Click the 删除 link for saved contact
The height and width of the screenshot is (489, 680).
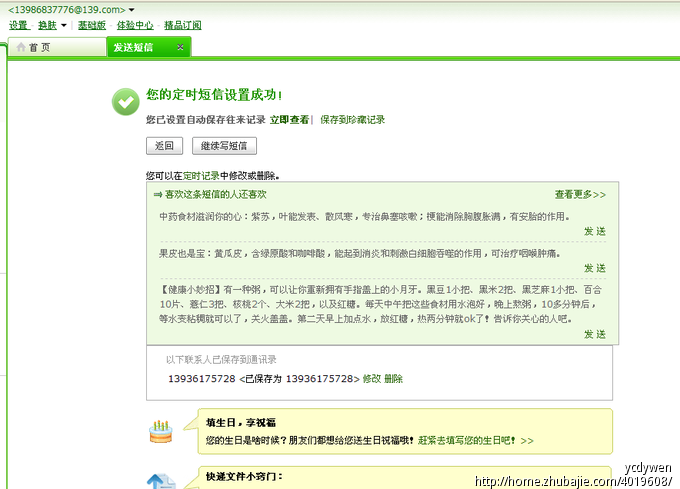[x=393, y=378]
